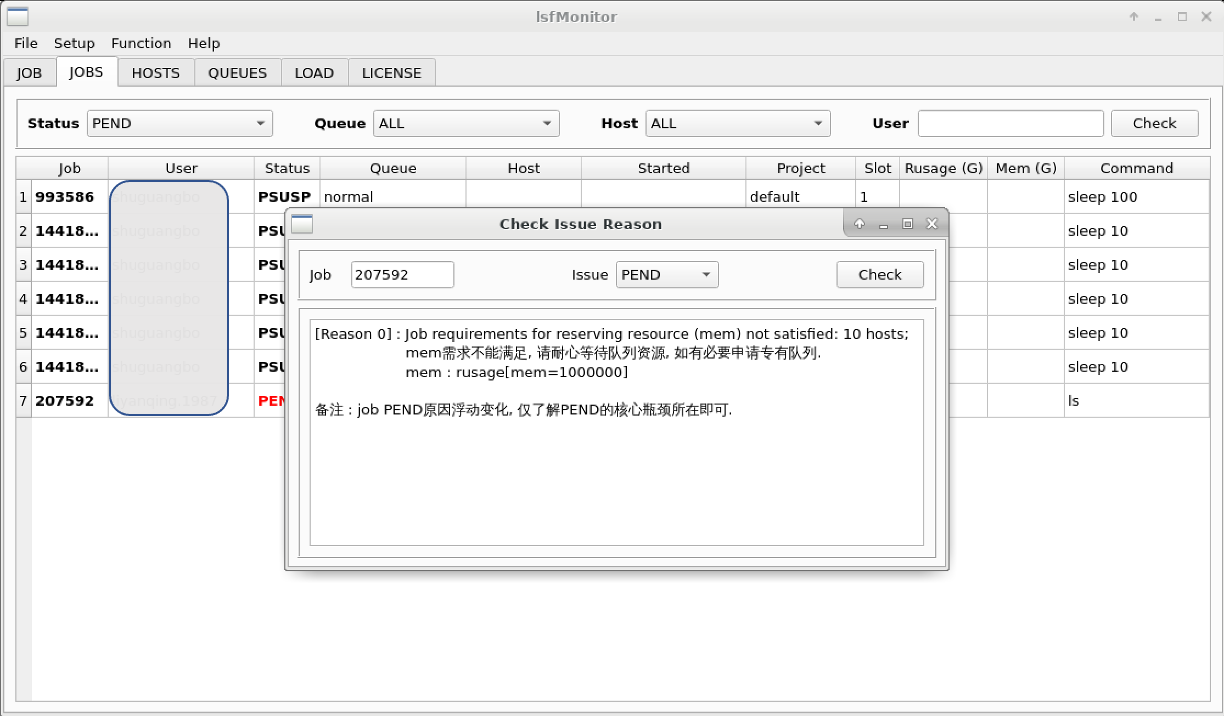Click the Job number input showing 207592
The image size is (1224, 716).
pyautogui.click(x=402, y=274)
